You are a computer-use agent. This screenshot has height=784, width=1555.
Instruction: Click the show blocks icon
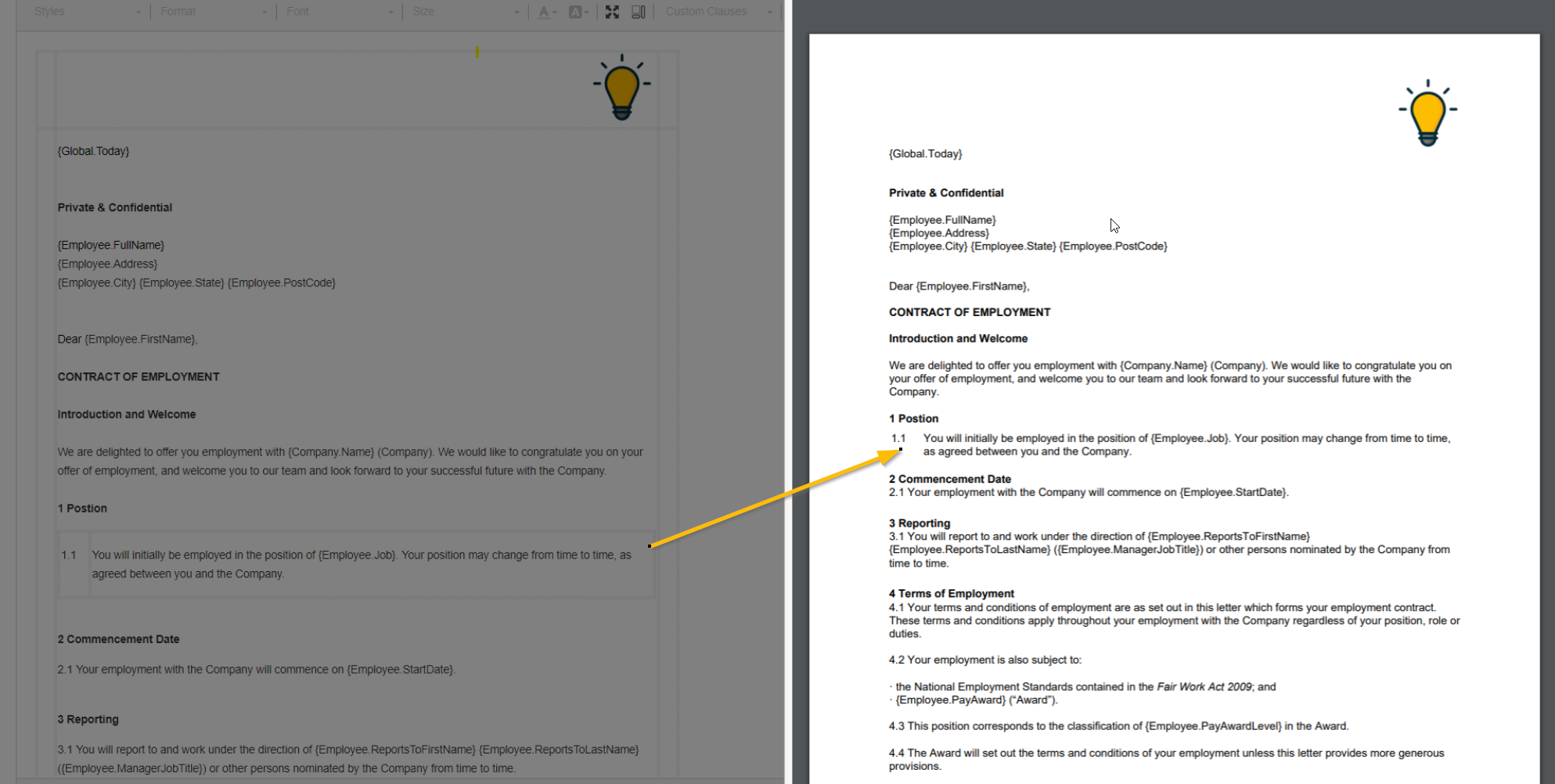click(639, 12)
